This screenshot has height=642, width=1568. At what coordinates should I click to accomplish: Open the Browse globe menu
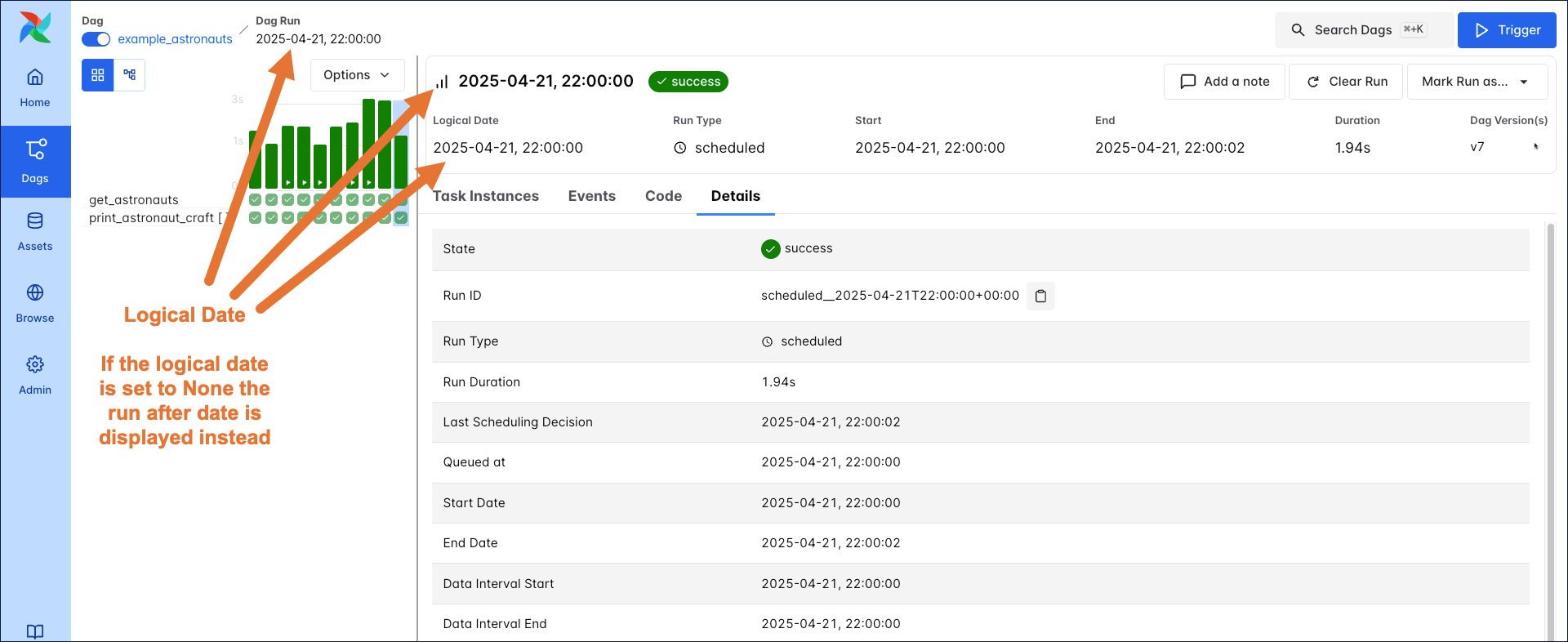(x=35, y=303)
